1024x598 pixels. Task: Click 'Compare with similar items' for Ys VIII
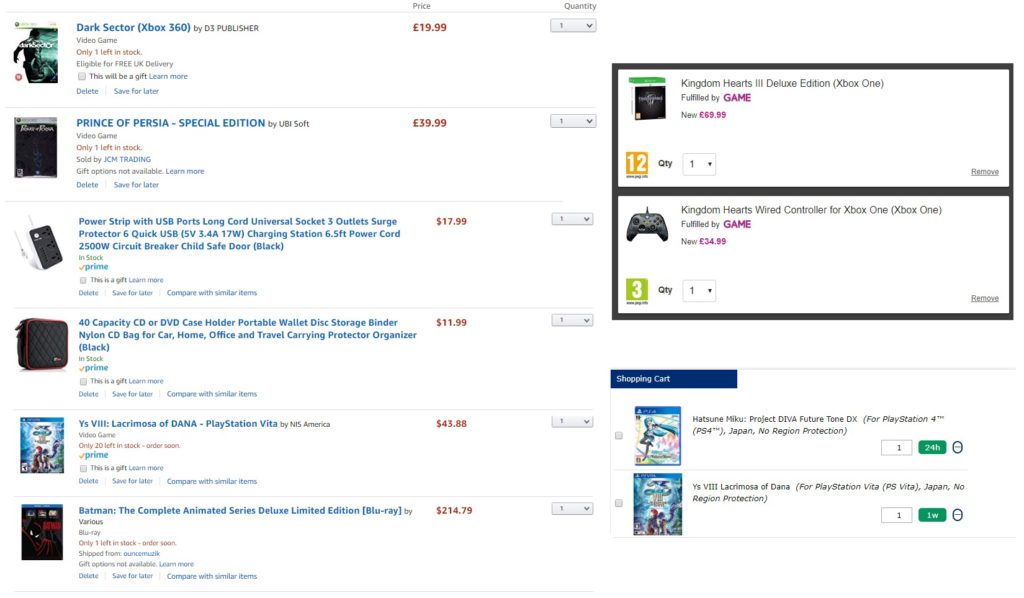212,482
